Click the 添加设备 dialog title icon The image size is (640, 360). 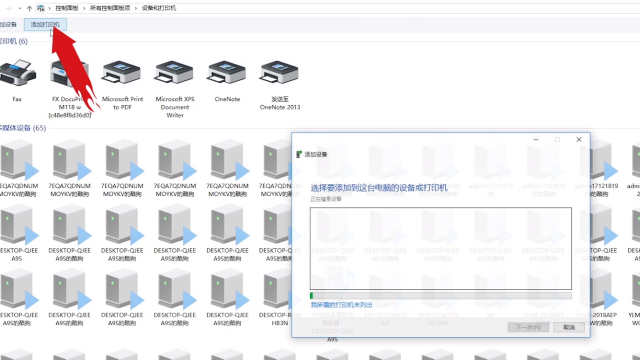[x=299, y=154]
